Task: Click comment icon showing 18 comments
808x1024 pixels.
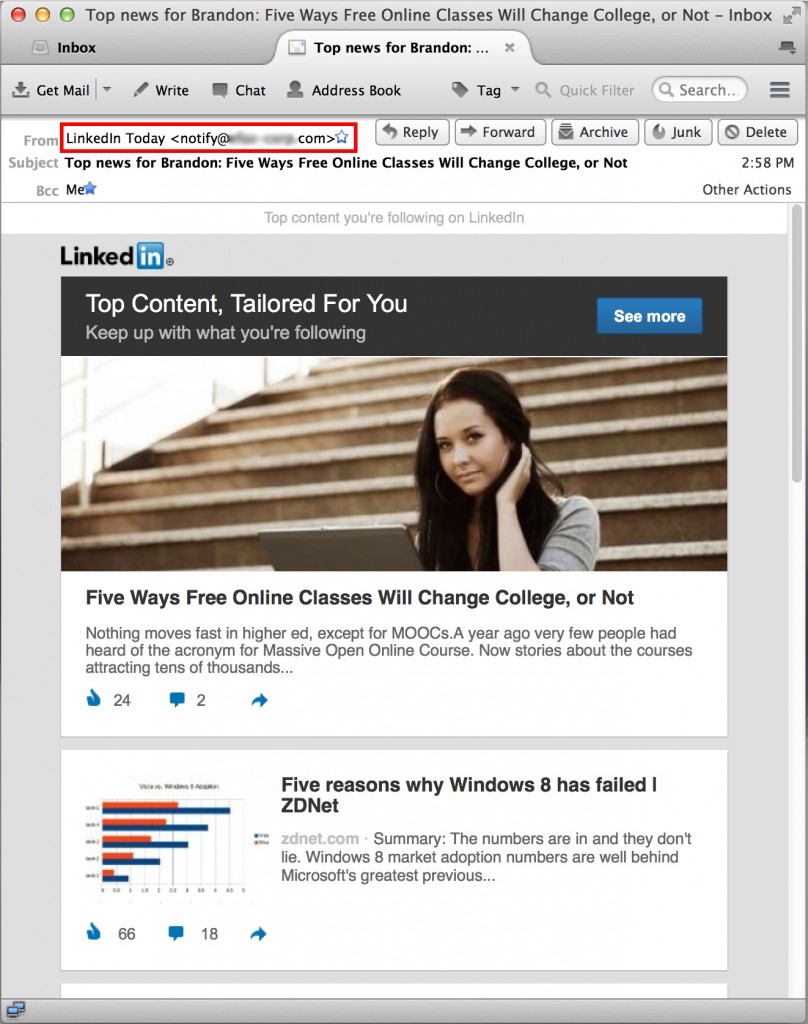Action: pos(176,933)
